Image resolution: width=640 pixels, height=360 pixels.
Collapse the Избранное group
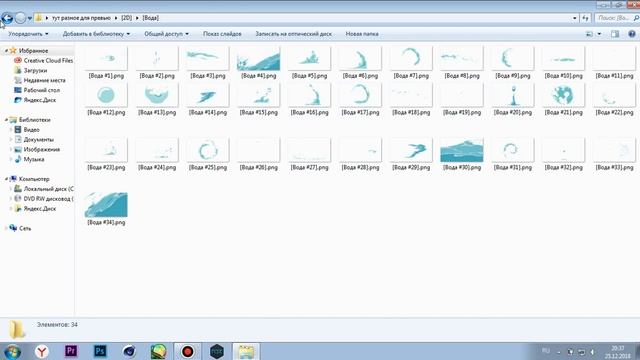[6, 51]
